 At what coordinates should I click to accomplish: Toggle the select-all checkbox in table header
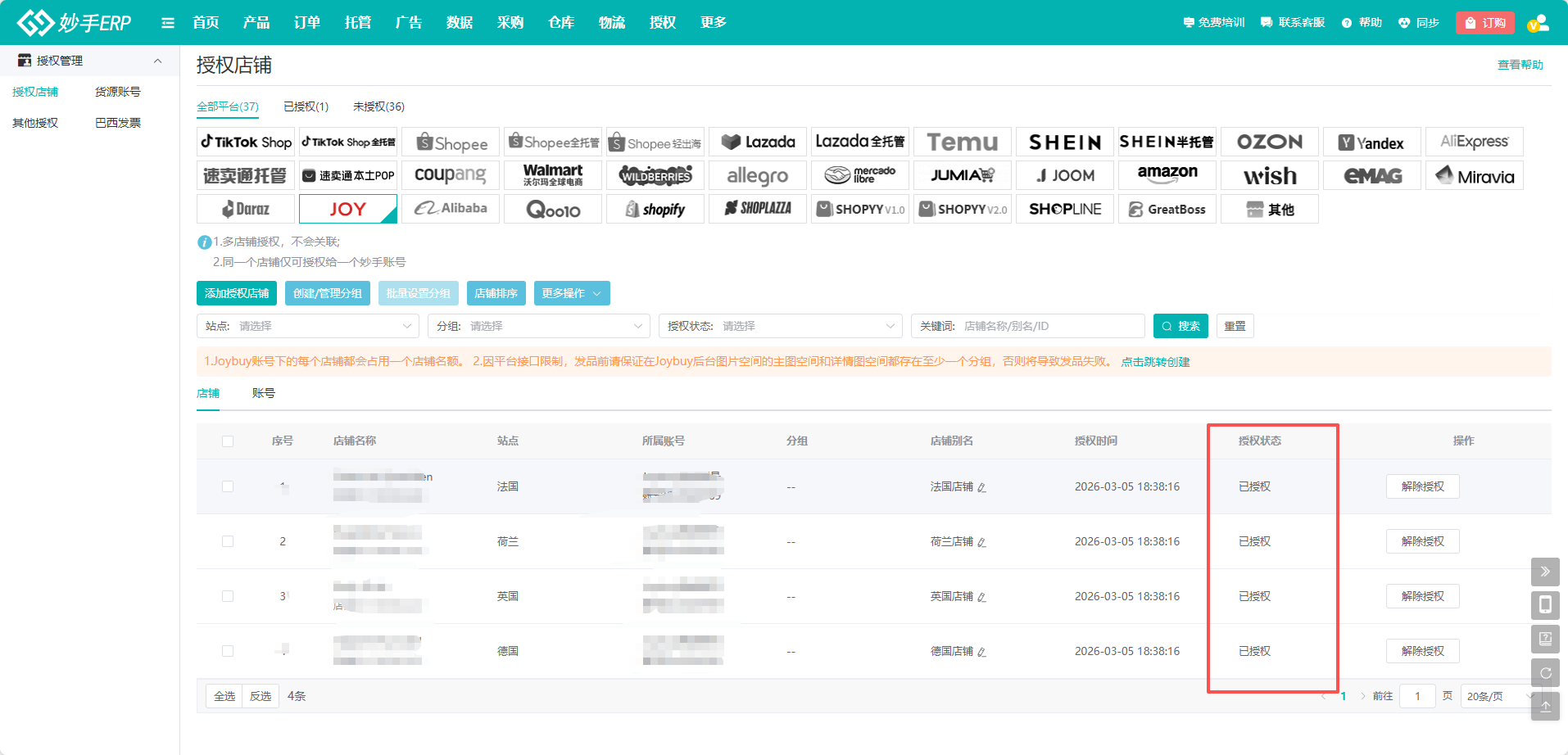pos(228,441)
